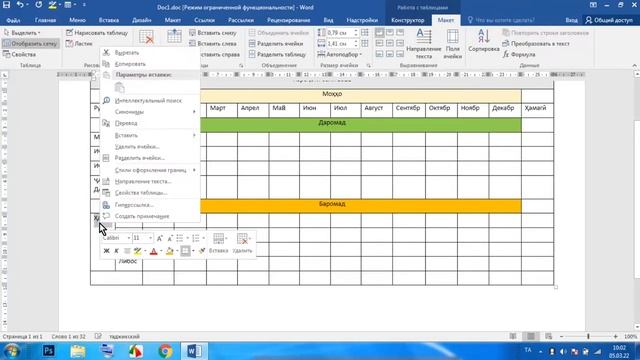Screen dimensions: 640x360
Task: Click Вставить слева button
Action: click(x=213, y=43)
